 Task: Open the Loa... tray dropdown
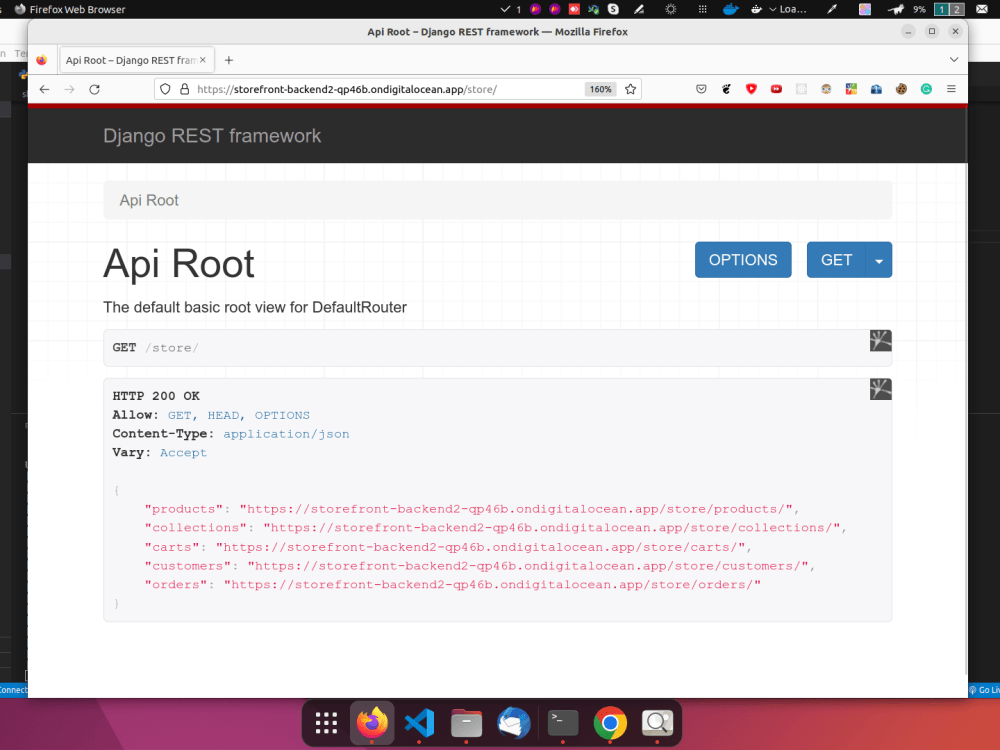pos(787,9)
